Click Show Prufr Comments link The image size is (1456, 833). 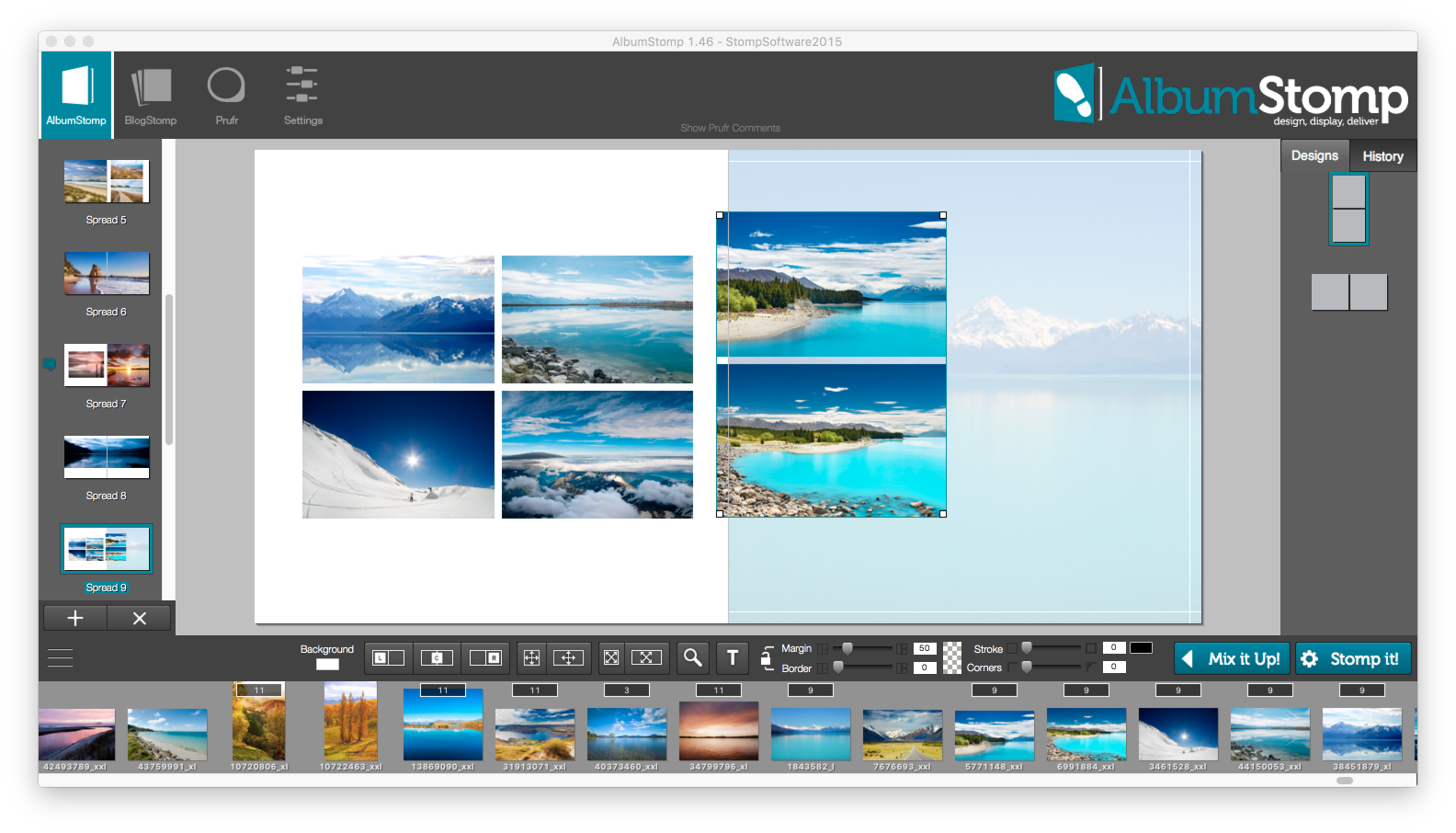[730, 128]
